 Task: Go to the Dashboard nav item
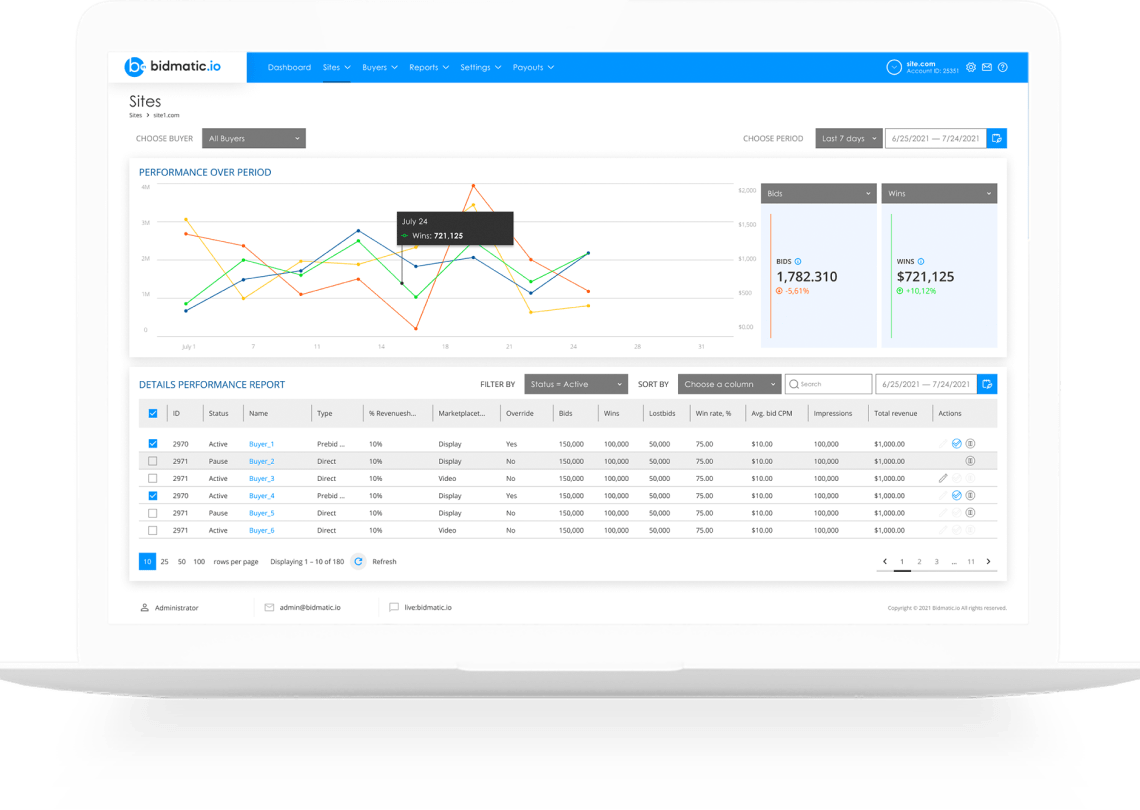tap(289, 67)
